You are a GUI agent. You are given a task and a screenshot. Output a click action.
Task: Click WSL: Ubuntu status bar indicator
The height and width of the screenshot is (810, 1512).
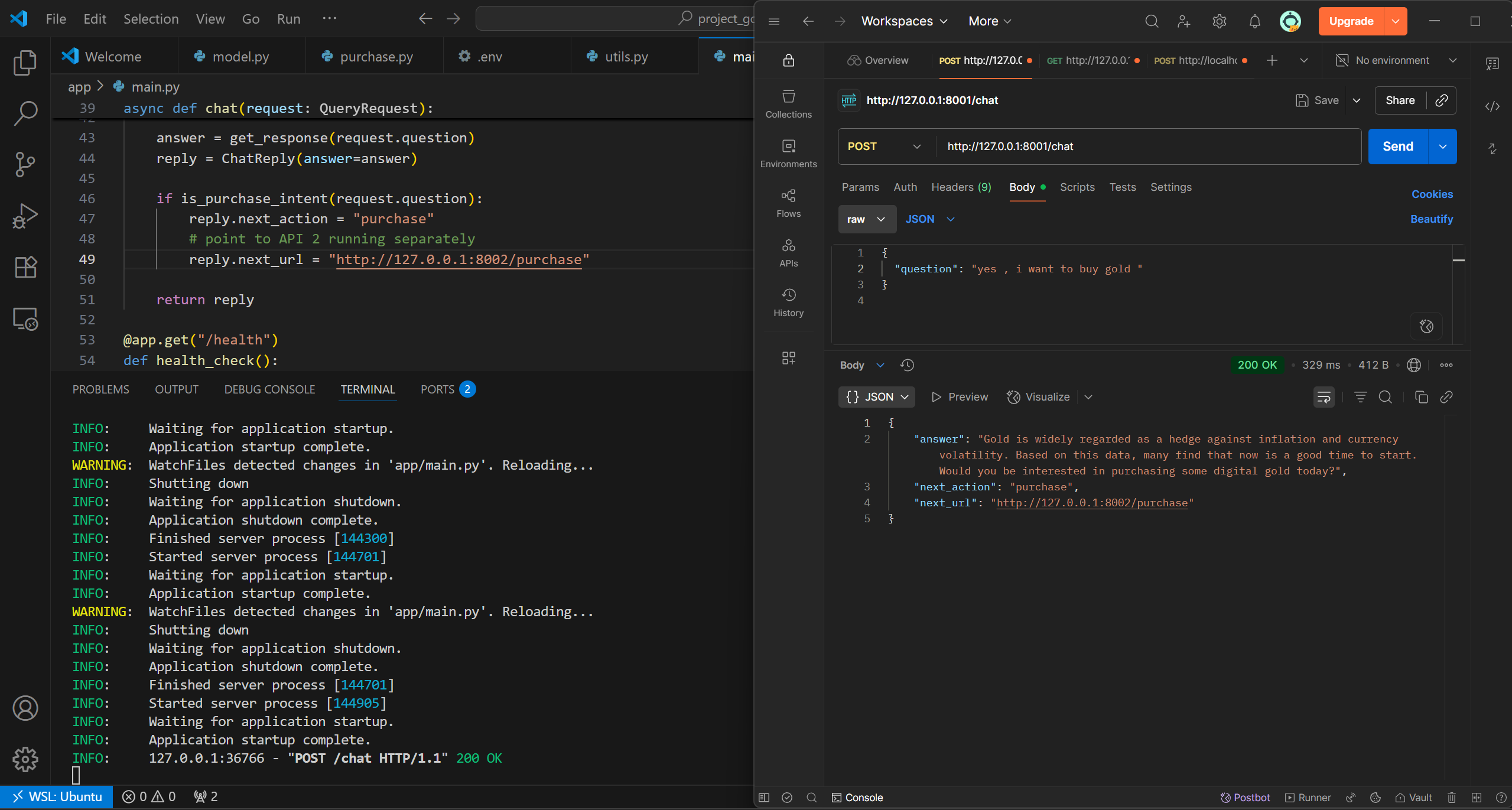pyautogui.click(x=57, y=797)
